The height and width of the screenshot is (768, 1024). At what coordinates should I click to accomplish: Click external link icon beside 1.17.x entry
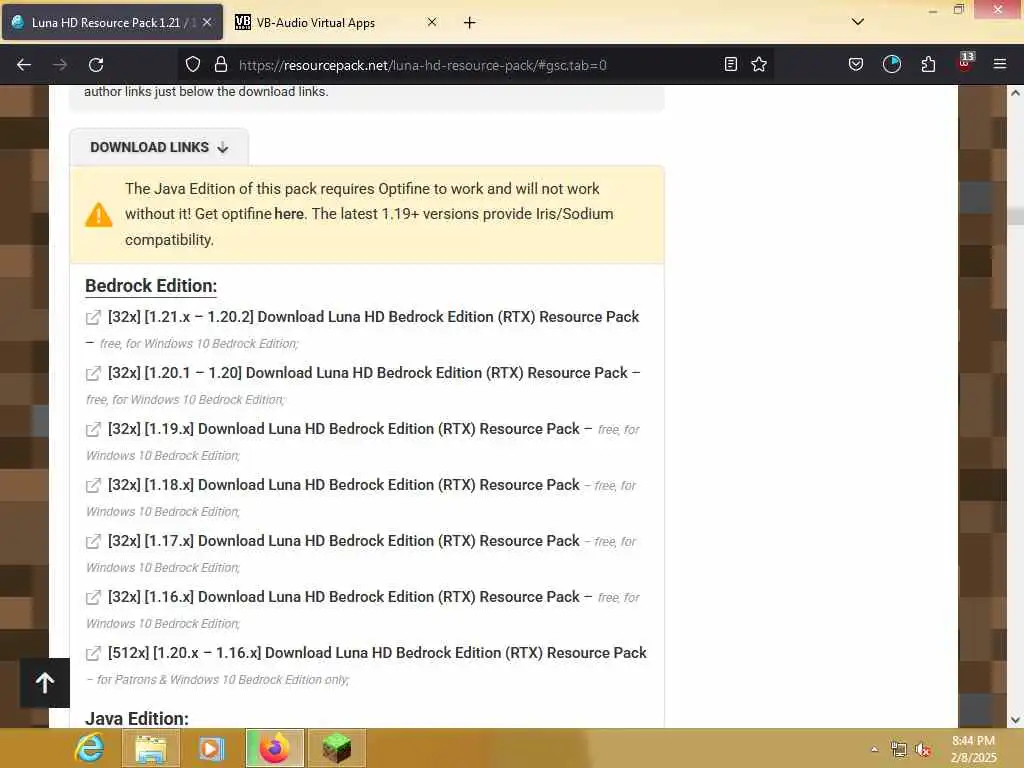click(x=93, y=541)
